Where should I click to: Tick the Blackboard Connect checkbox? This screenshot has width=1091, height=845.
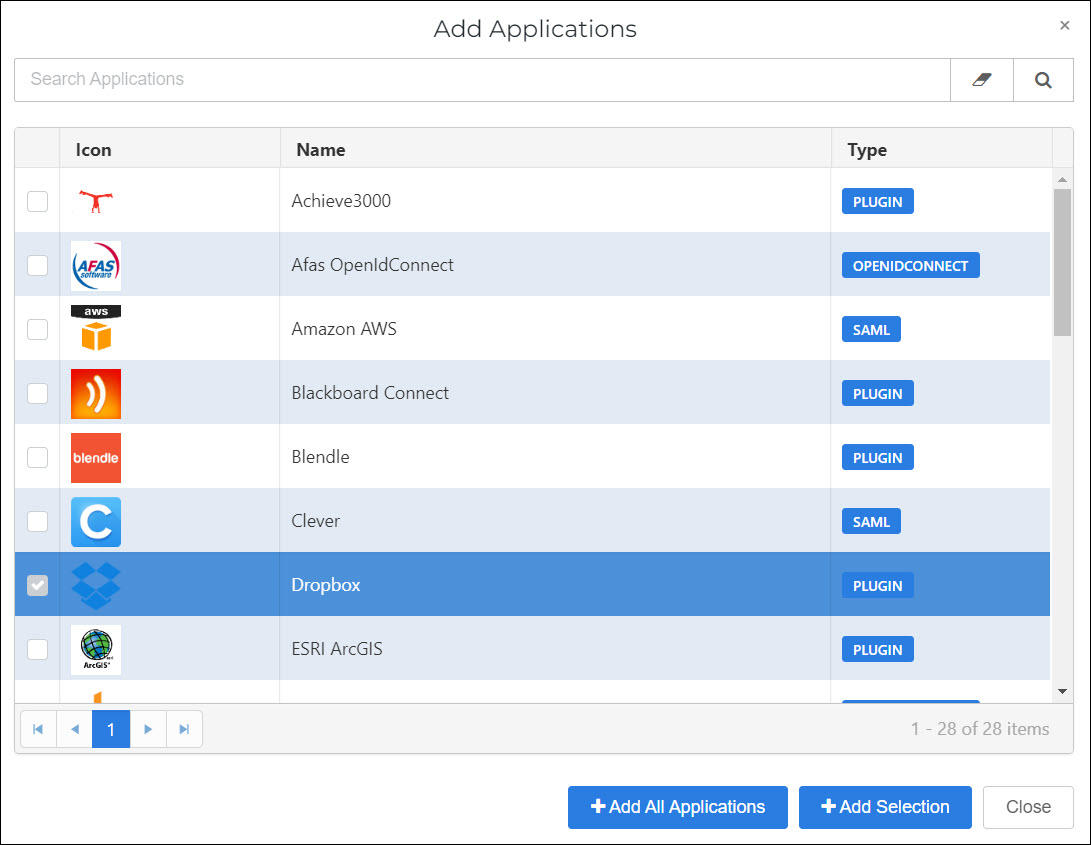(38, 393)
